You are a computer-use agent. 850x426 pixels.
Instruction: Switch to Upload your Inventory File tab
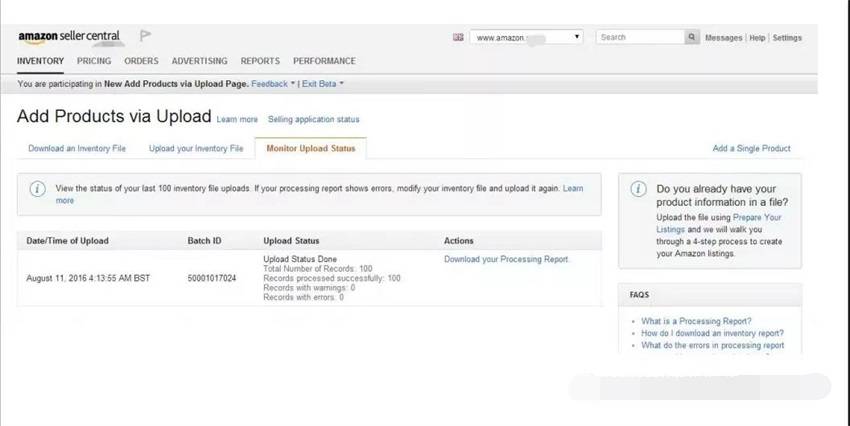196,148
